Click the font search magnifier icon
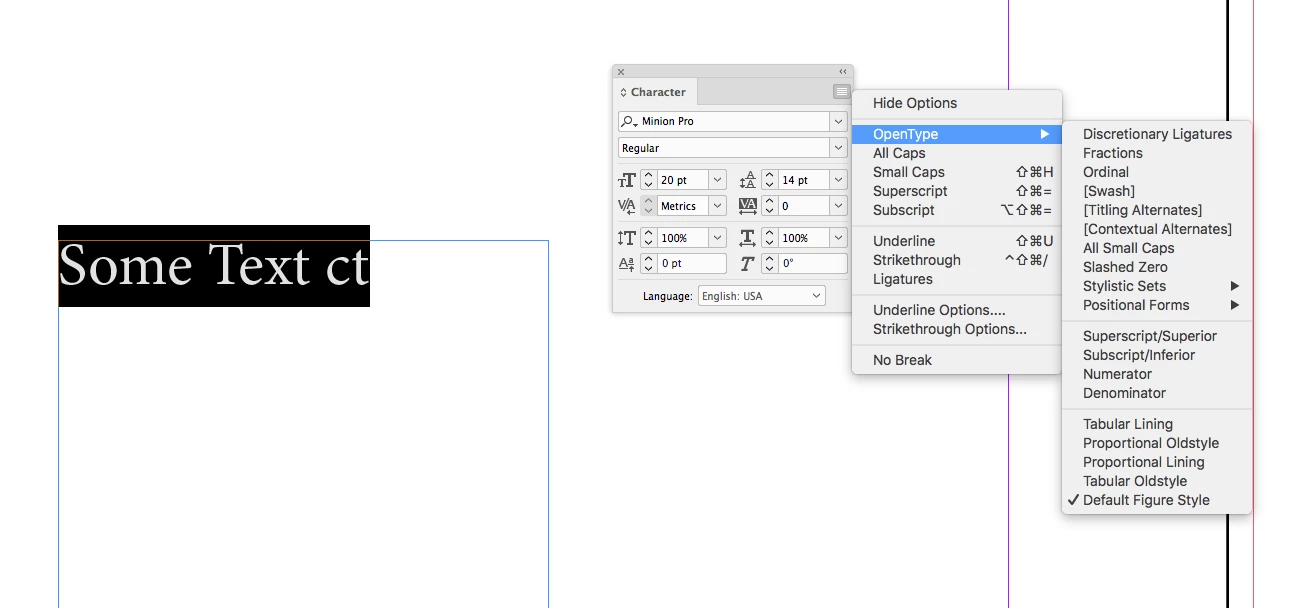Screen dimensions: 1294x608 pyautogui.click(x=628, y=121)
